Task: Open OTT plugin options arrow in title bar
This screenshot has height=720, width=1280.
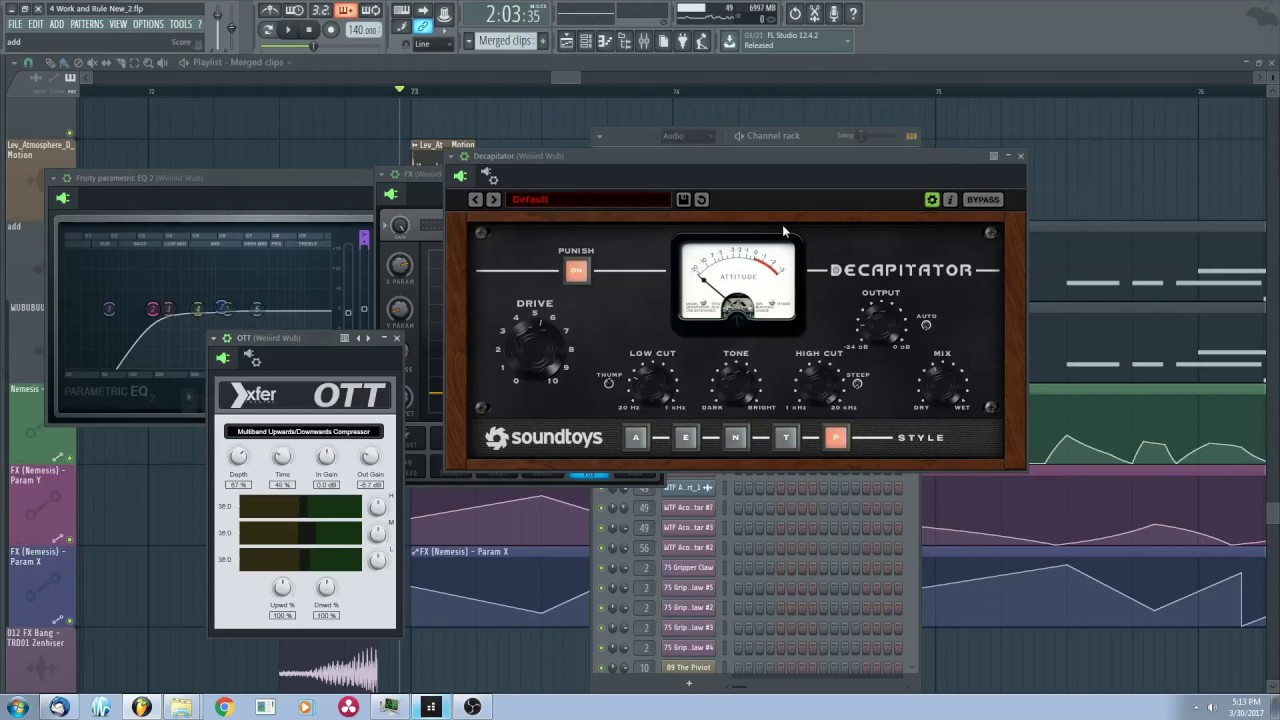Action: 213,338
